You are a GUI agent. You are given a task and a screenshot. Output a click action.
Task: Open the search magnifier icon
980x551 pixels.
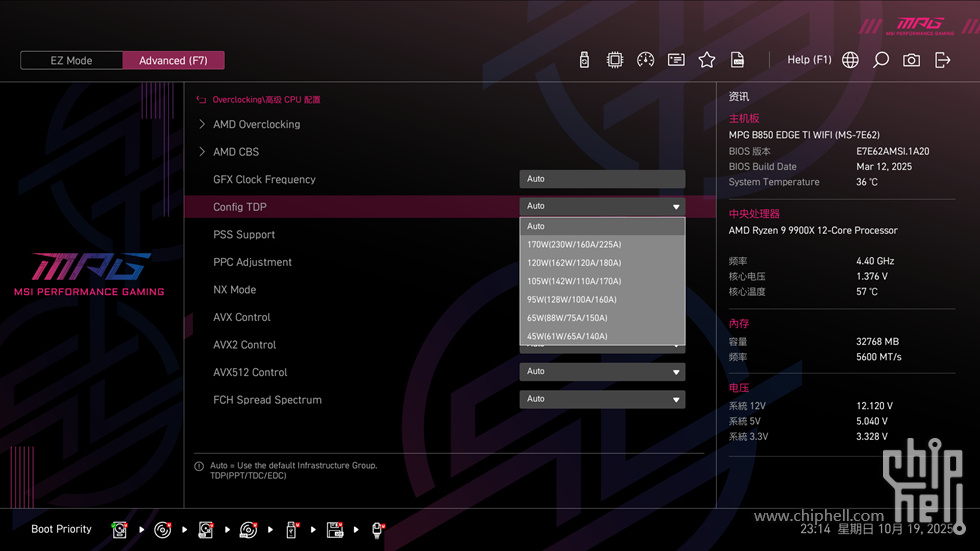point(881,60)
